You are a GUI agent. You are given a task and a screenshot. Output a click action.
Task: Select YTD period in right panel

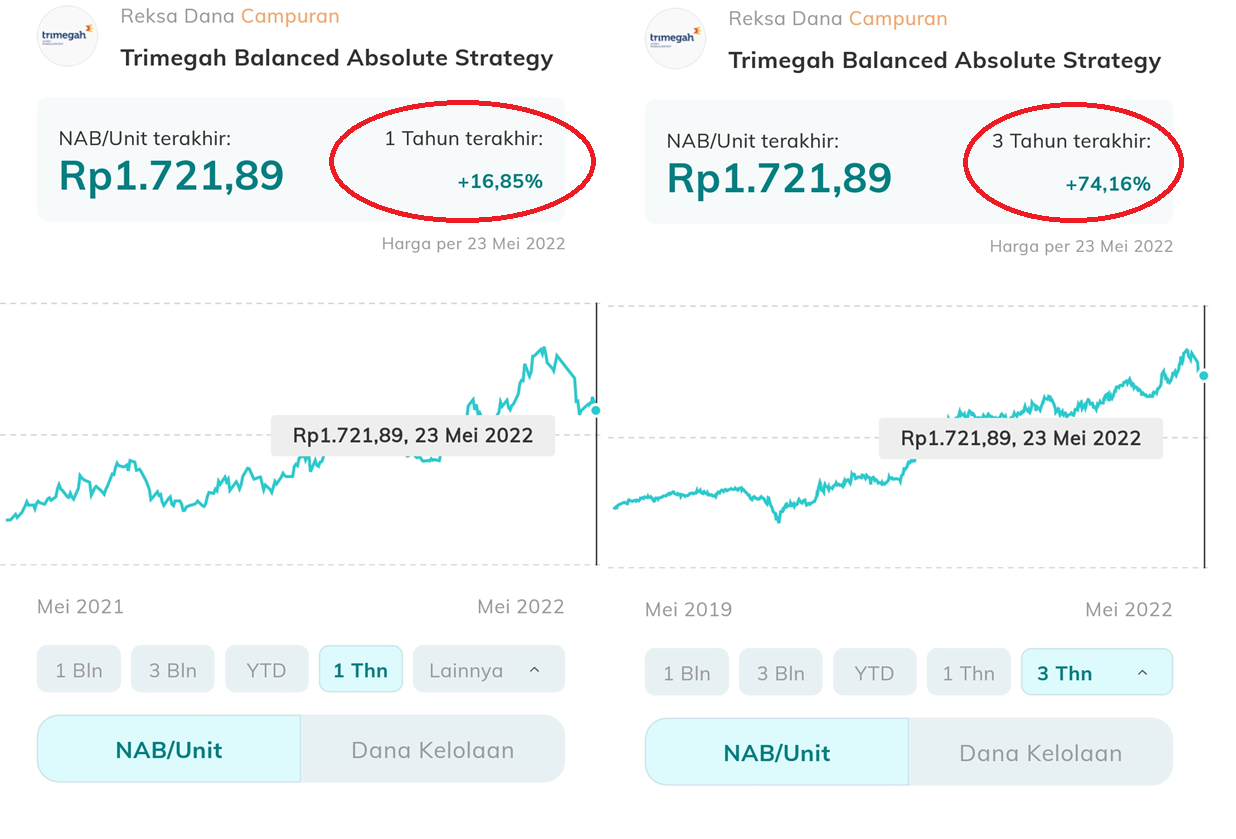tap(874, 673)
